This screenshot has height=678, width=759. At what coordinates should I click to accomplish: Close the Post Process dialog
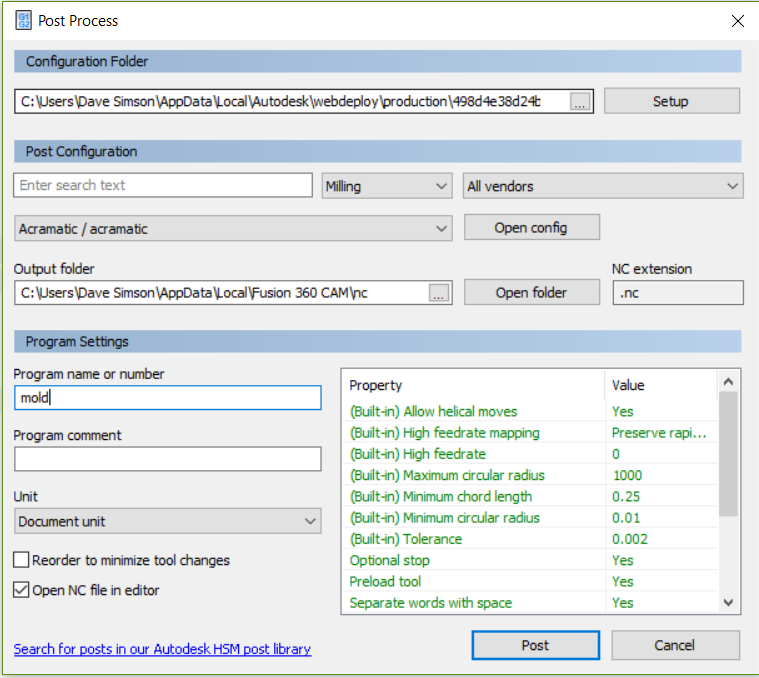737,20
